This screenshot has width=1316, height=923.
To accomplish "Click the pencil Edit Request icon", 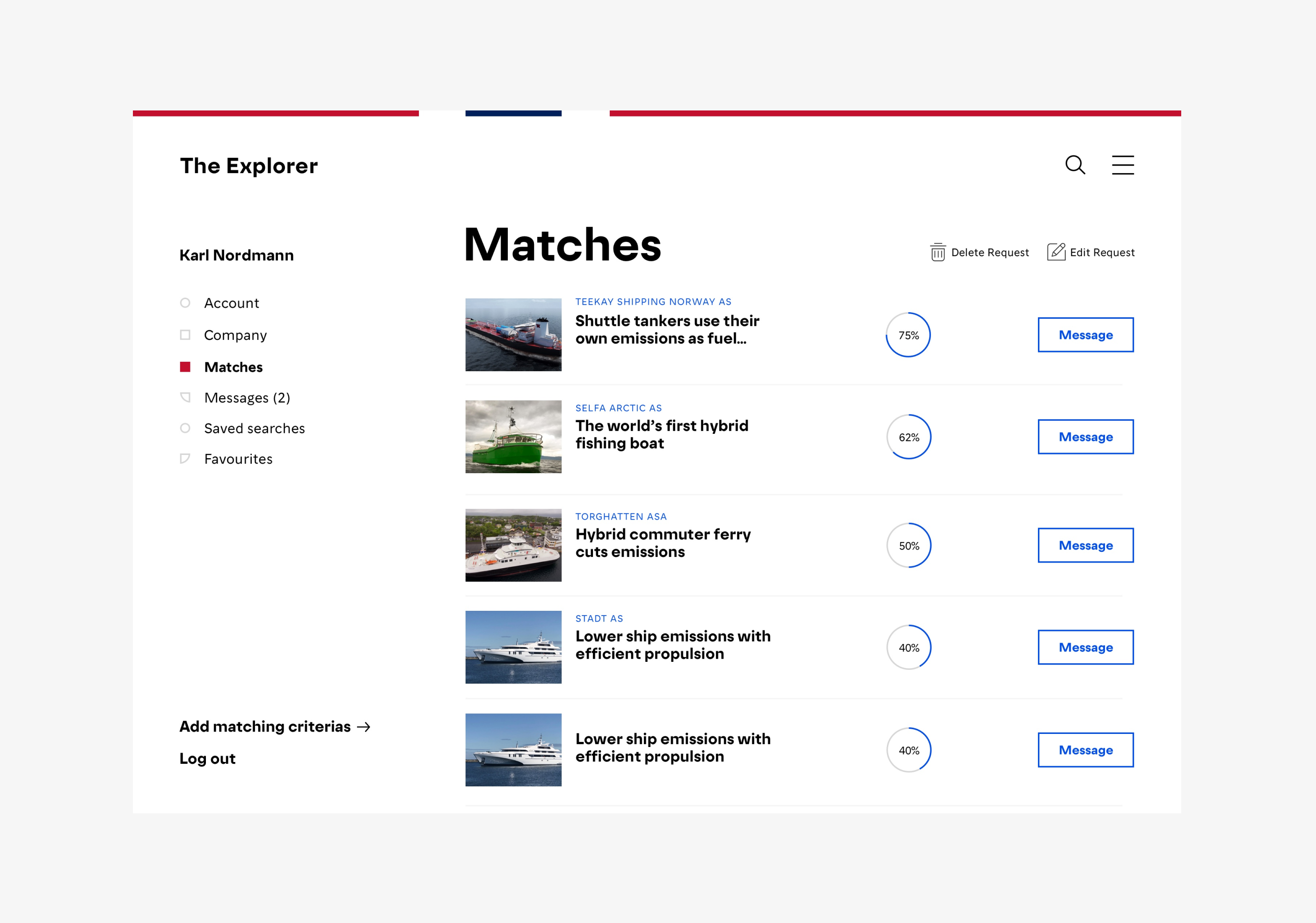I will point(1056,252).
